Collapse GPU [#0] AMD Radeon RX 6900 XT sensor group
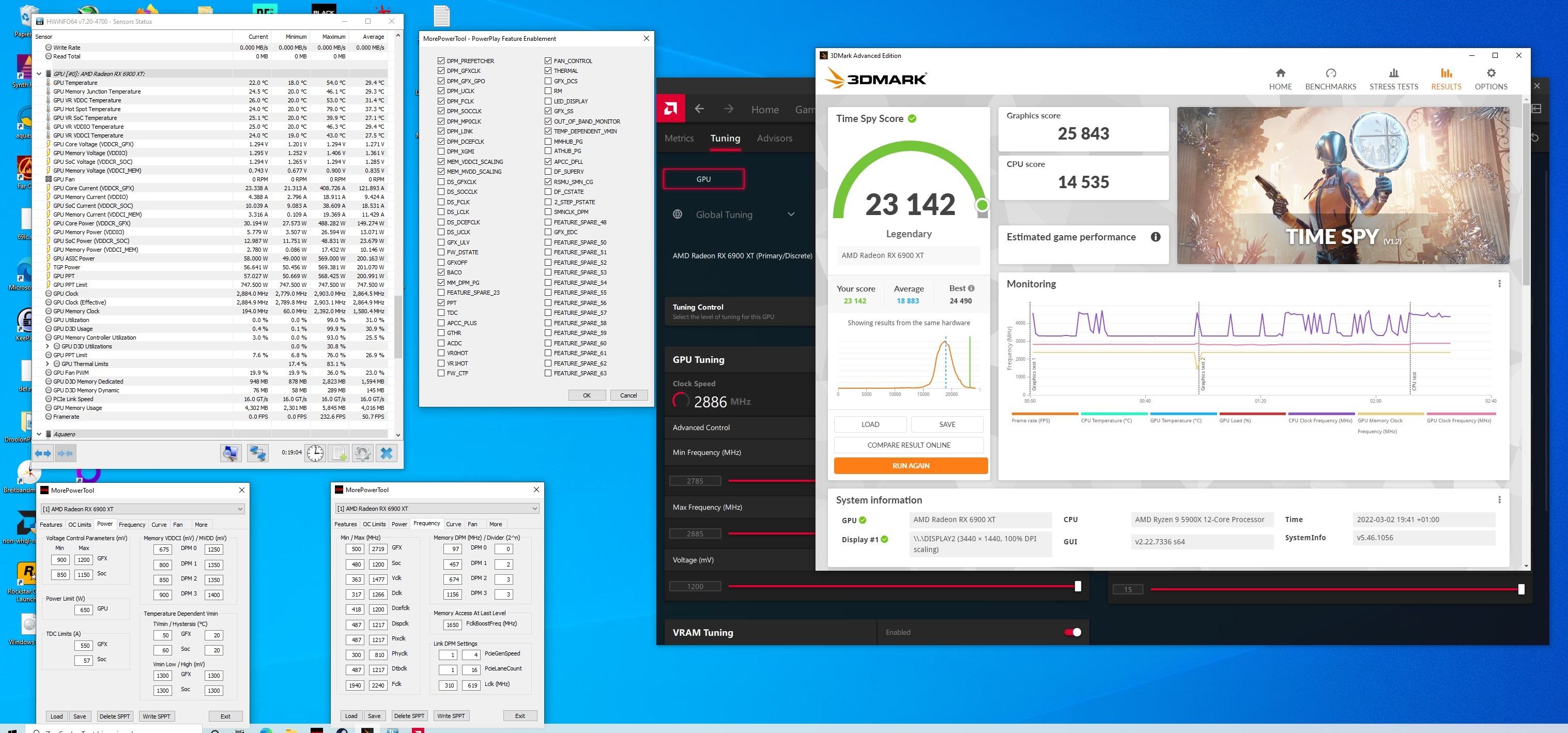 tap(39, 74)
